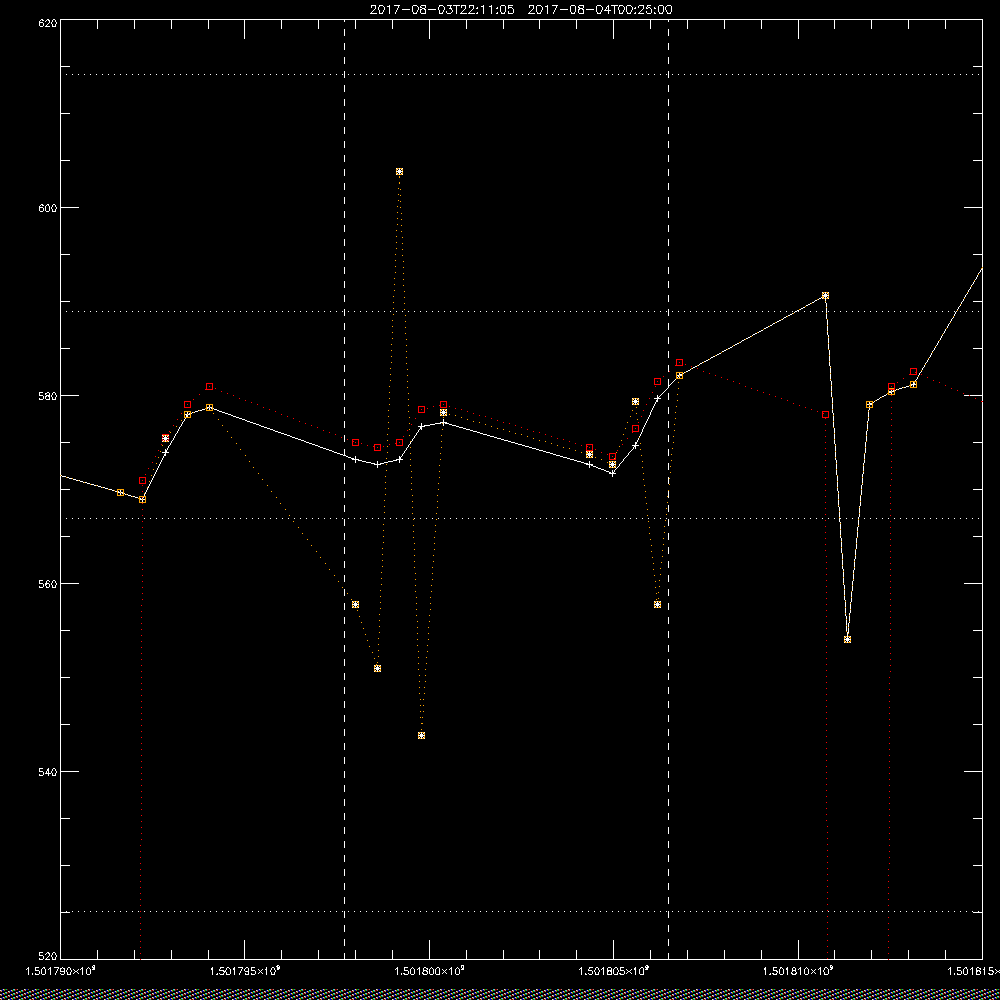This screenshot has width=1000, height=1000.
Task: Click the end timestamp 2017-08-04T00:25:00 in title
Action: pos(599,10)
